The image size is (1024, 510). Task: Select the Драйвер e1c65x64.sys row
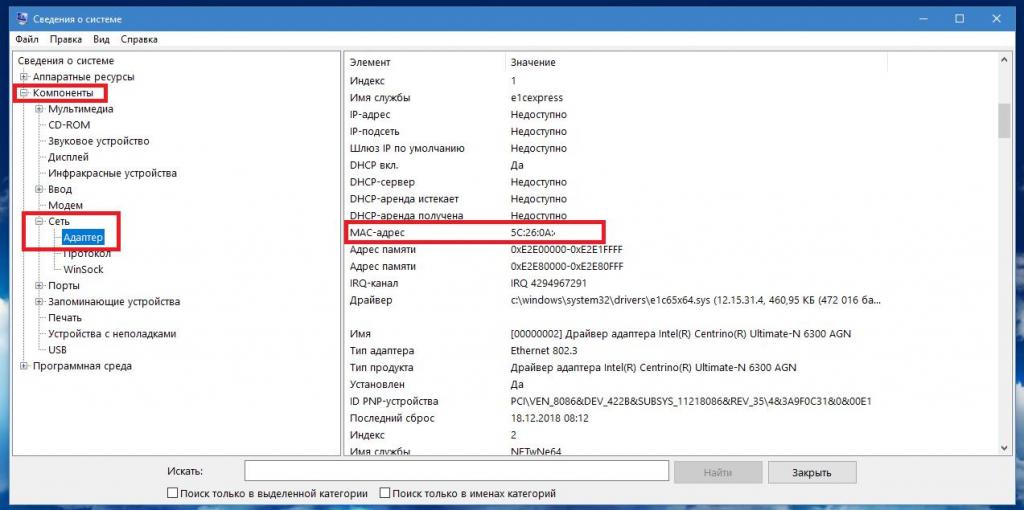tap(614, 300)
